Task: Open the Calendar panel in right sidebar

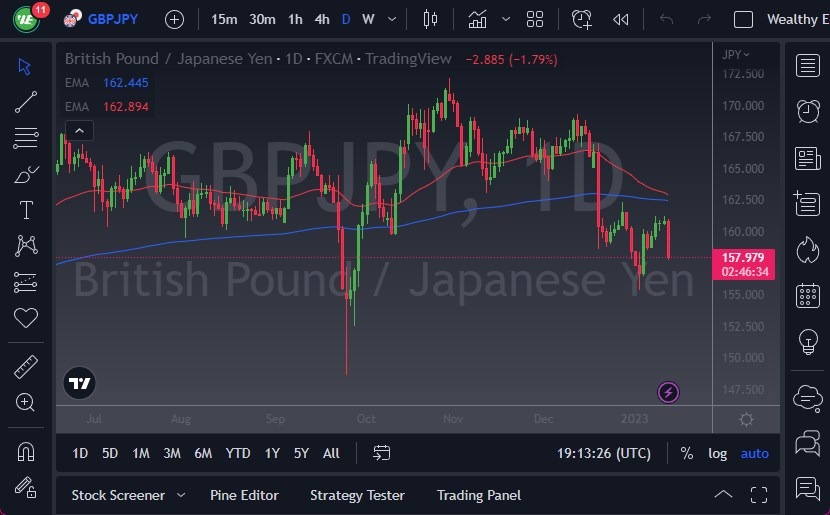Action: click(x=807, y=295)
